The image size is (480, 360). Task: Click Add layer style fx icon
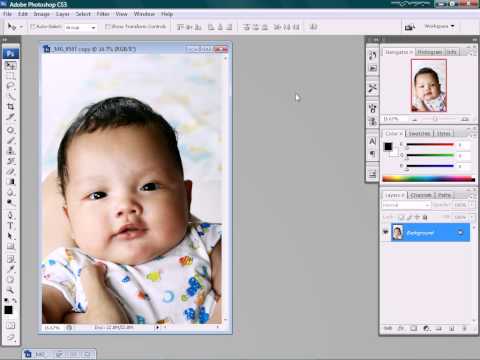[401, 328]
